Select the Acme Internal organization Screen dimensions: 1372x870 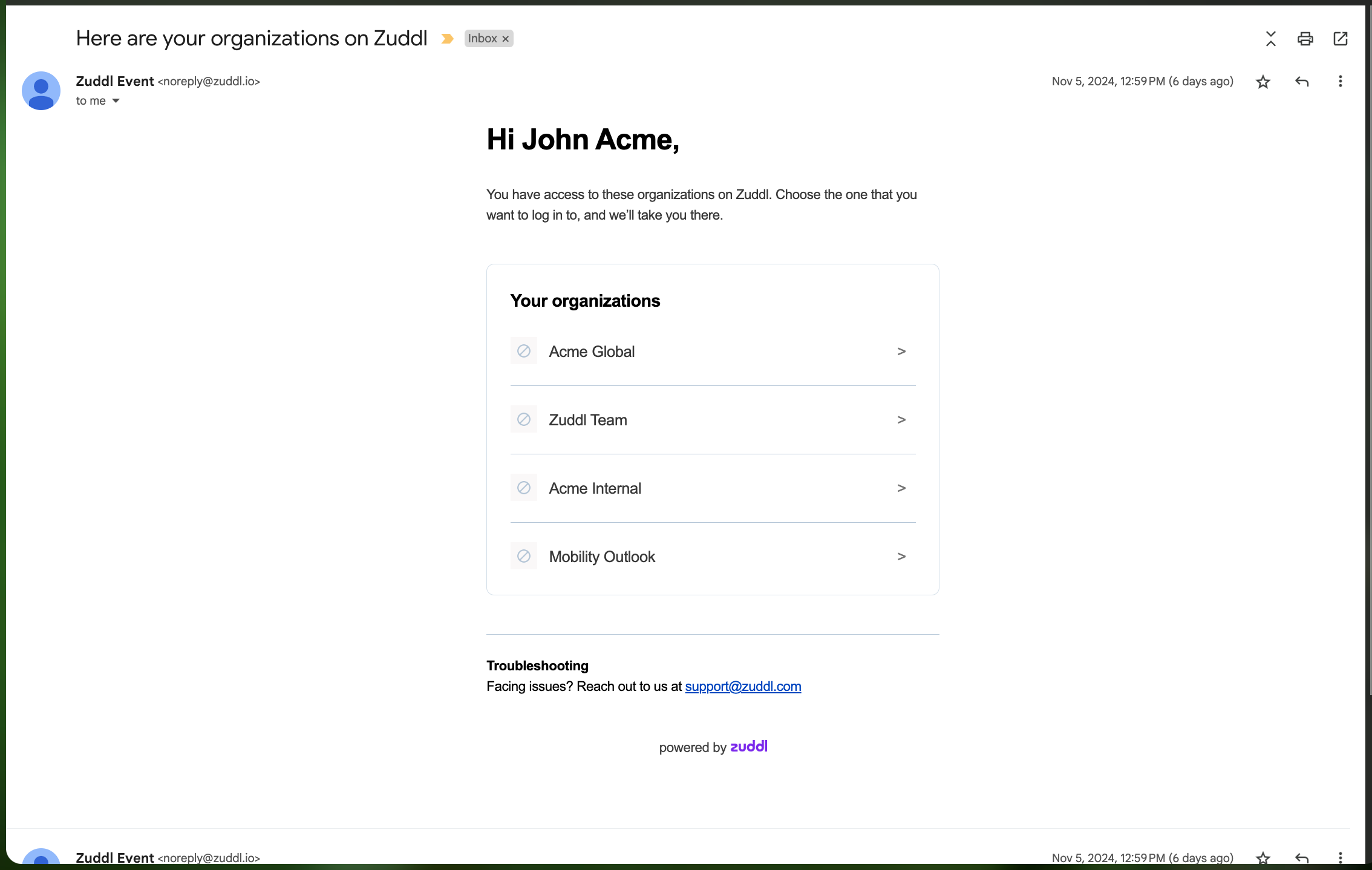coord(595,488)
